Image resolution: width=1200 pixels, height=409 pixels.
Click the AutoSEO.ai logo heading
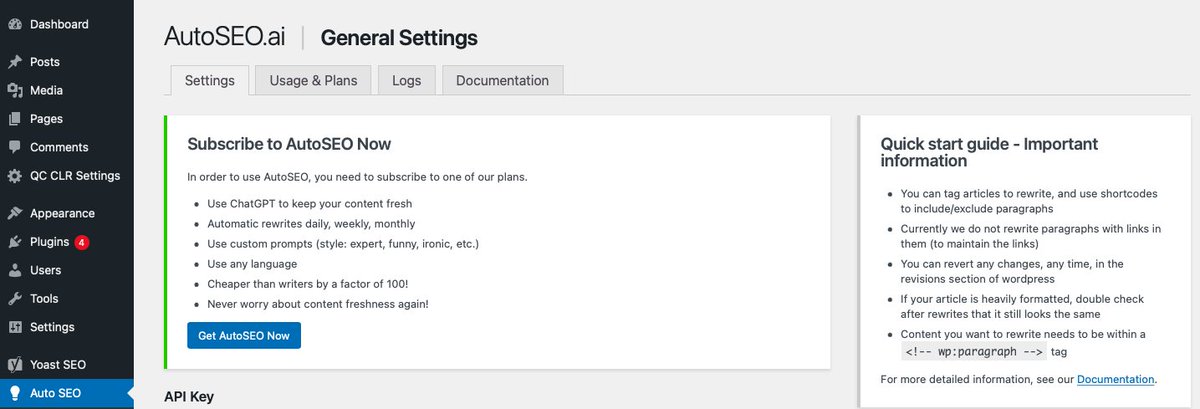tap(225, 38)
